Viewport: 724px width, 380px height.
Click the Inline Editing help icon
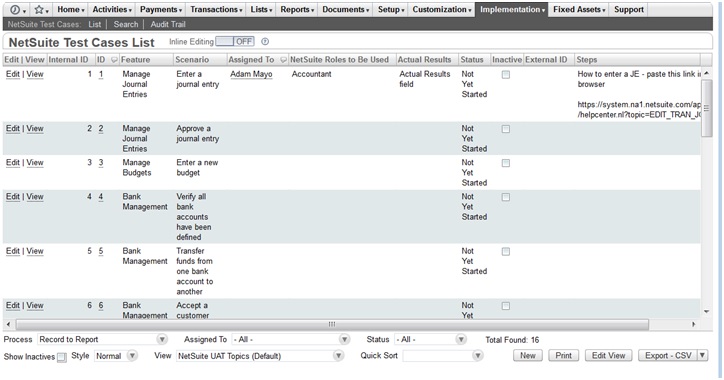click(265, 42)
